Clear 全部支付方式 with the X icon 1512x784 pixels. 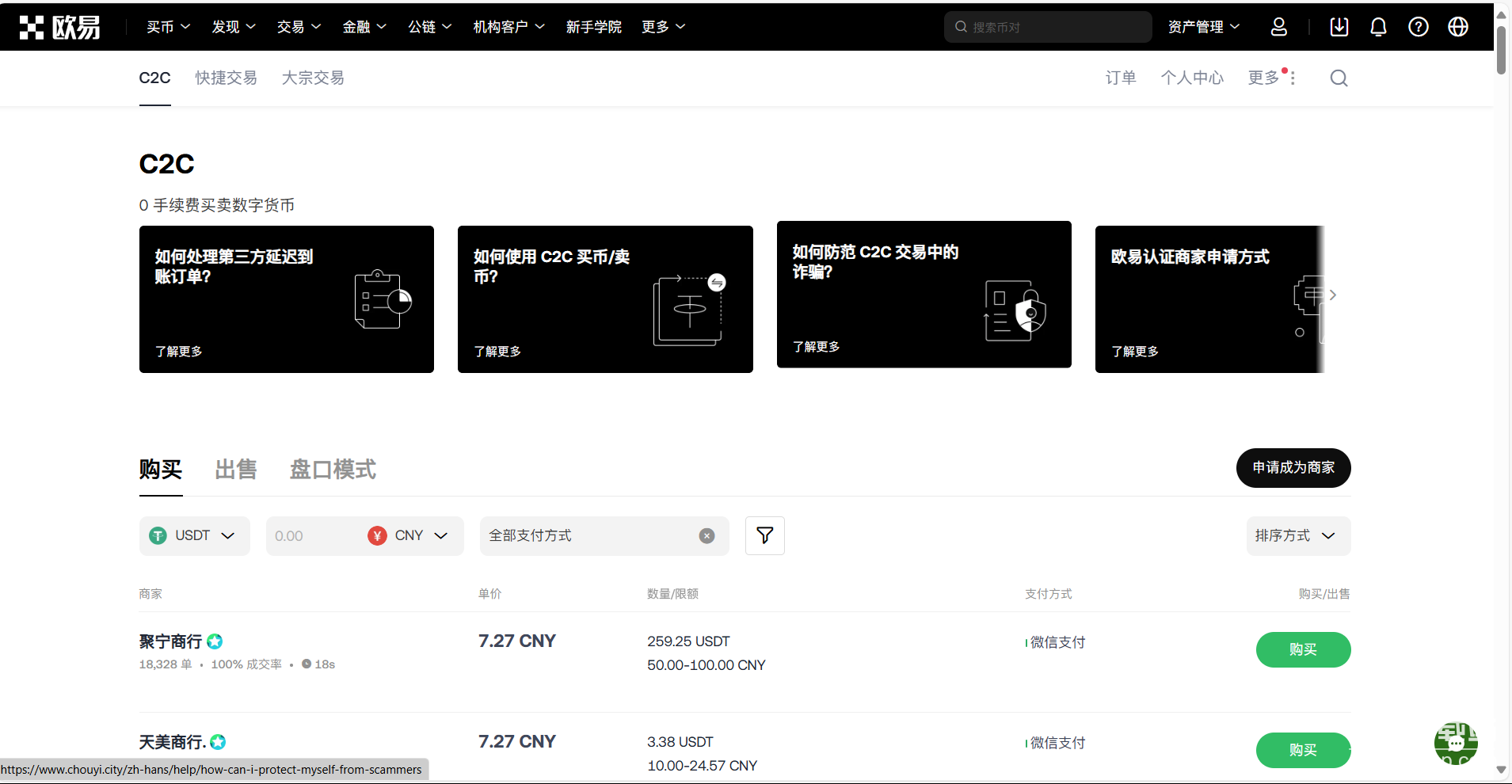(707, 536)
